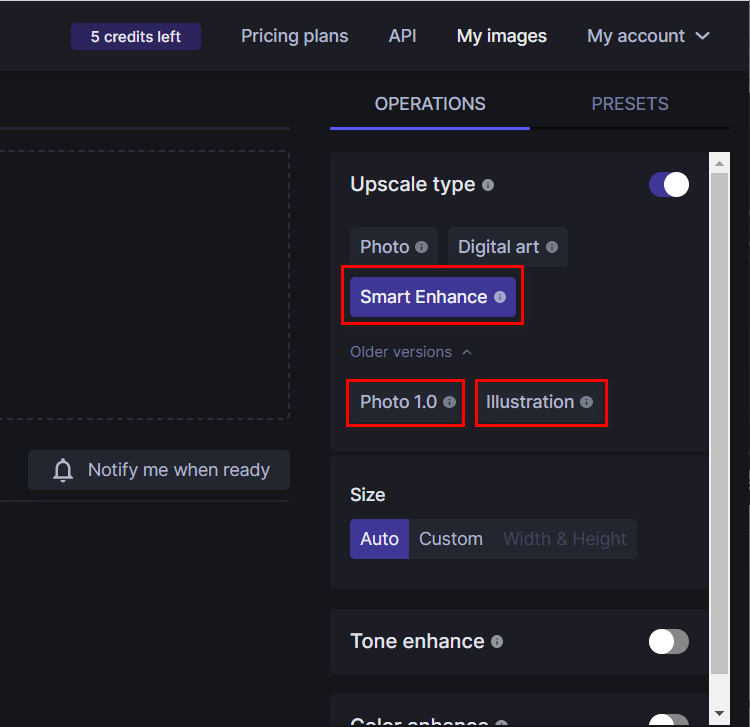
Task: Open the My images page
Action: click(x=501, y=36)
